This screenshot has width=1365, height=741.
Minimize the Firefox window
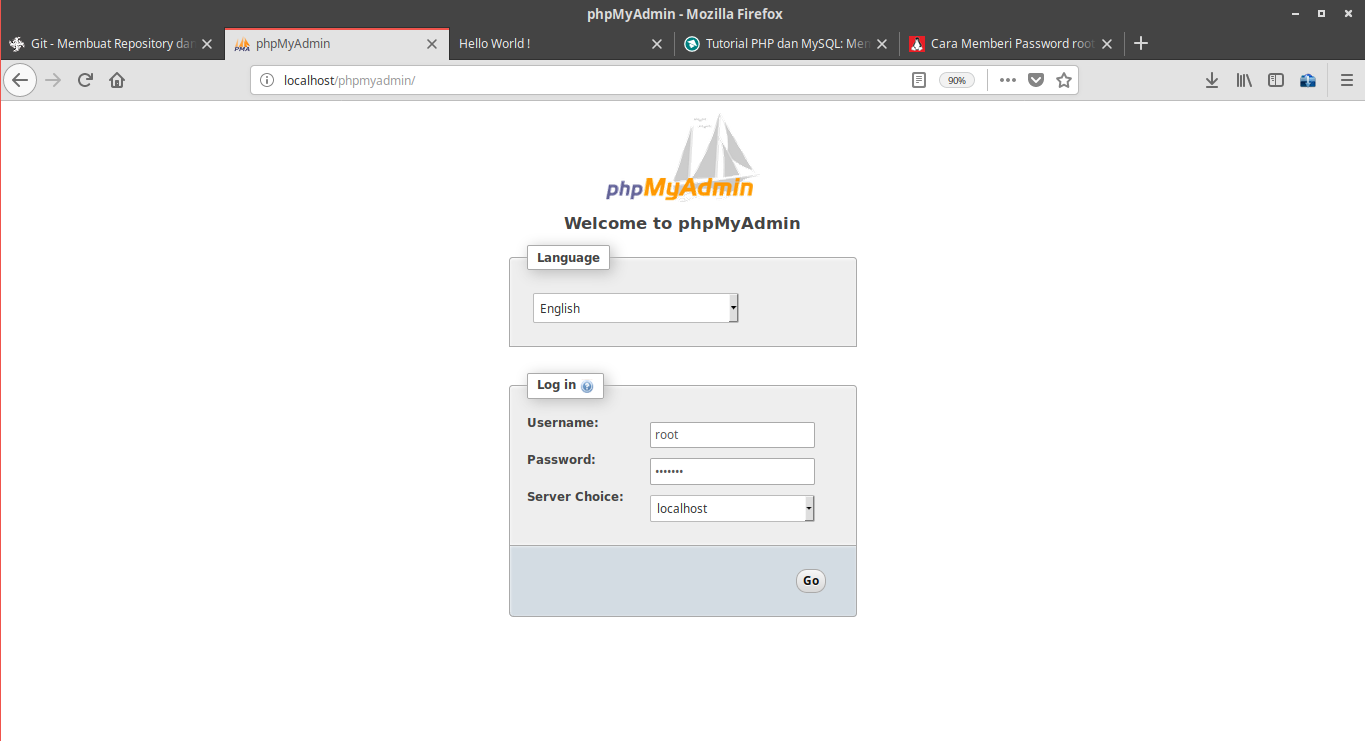(1294, 14)
